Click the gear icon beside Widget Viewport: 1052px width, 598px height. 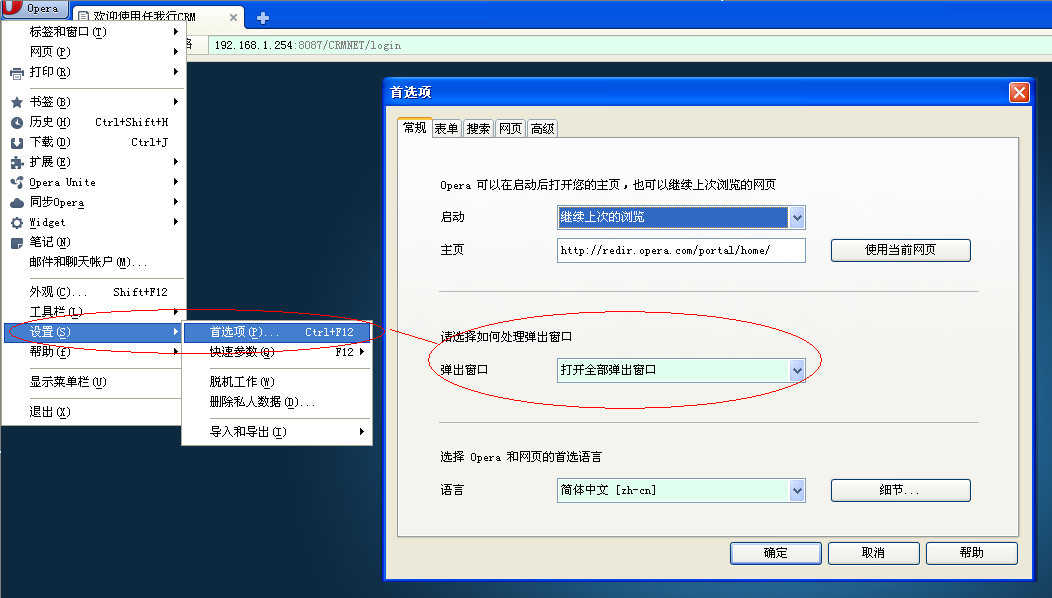17,222
